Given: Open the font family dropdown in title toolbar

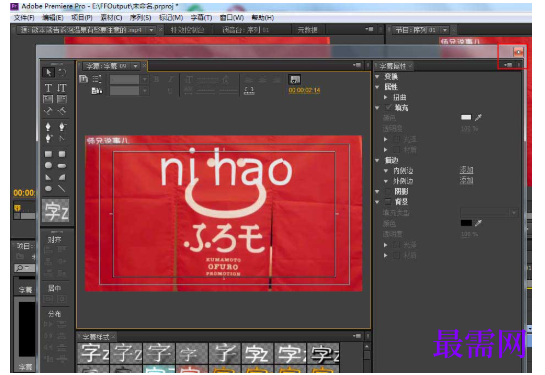Looking at the screenshot, I should point(144,79).
